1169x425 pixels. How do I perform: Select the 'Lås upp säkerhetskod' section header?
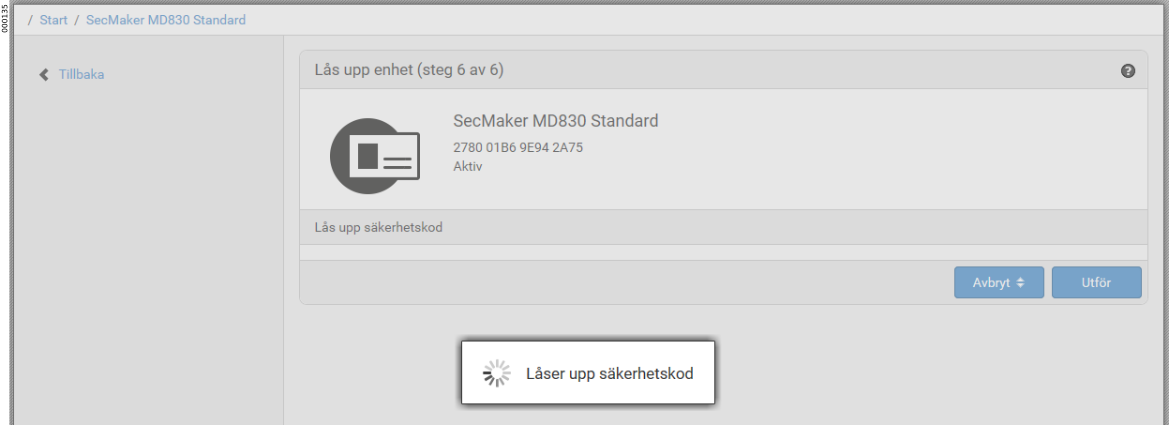(723, 227)
